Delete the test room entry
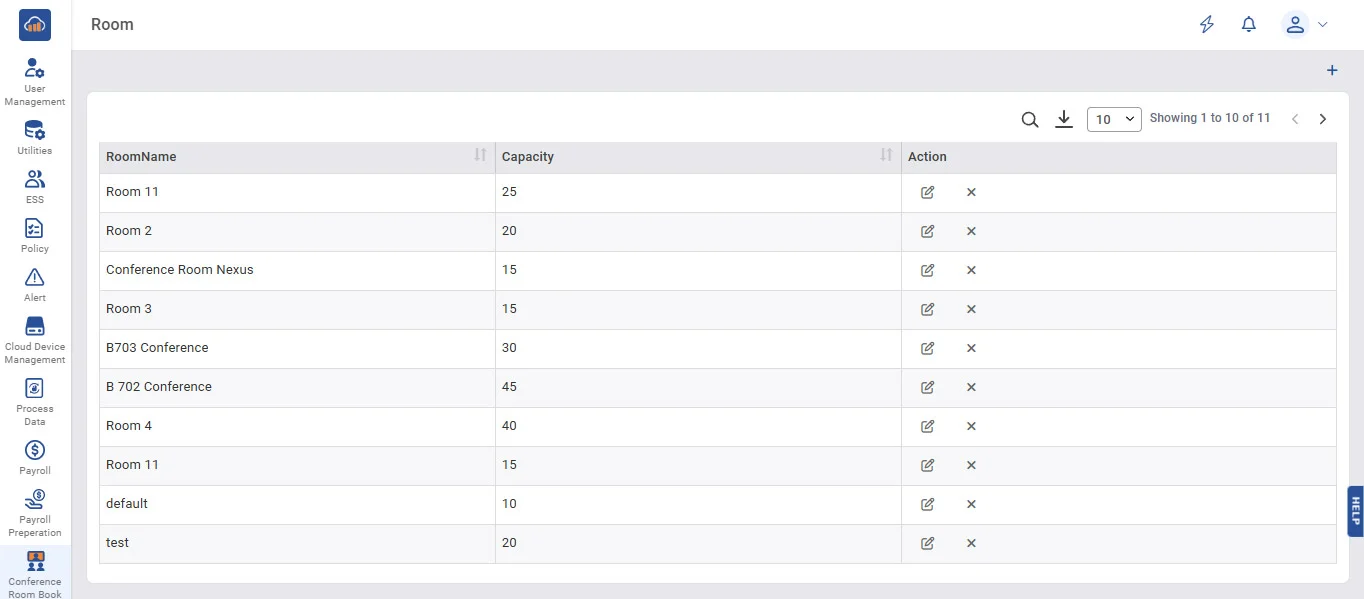The image size is (1364, 599). 971,543
